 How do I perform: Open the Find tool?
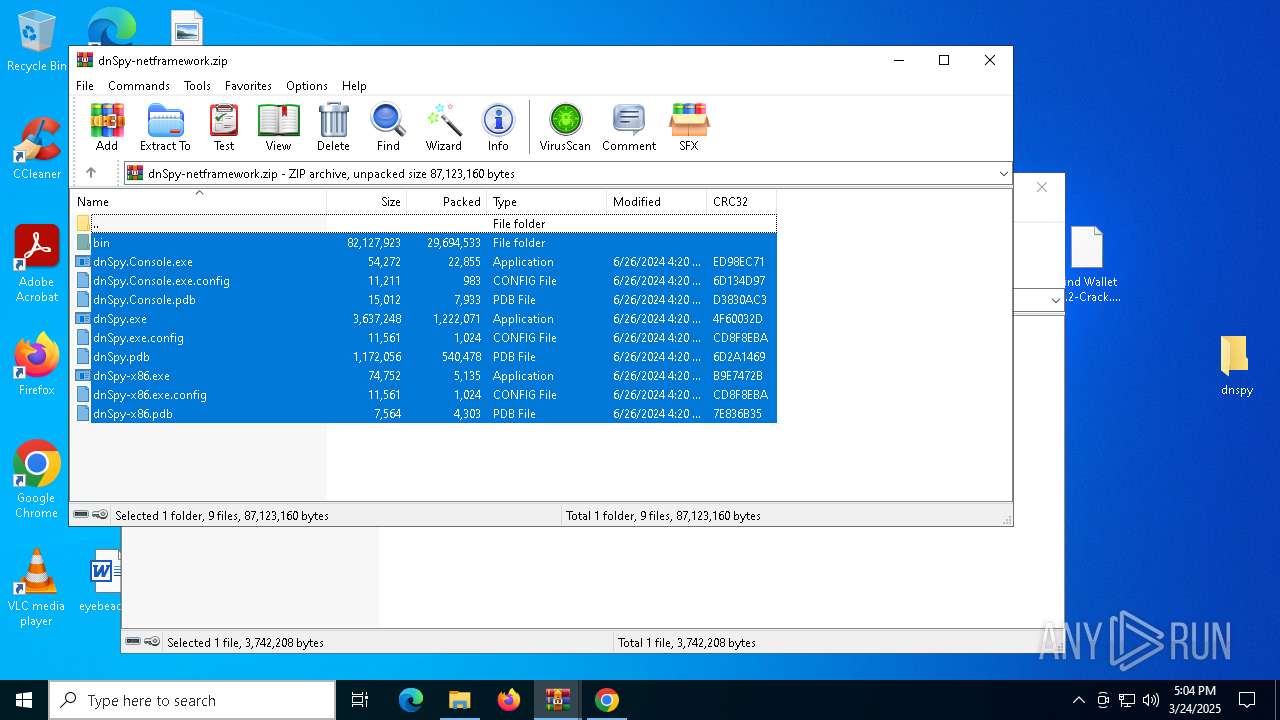point(388,127)
